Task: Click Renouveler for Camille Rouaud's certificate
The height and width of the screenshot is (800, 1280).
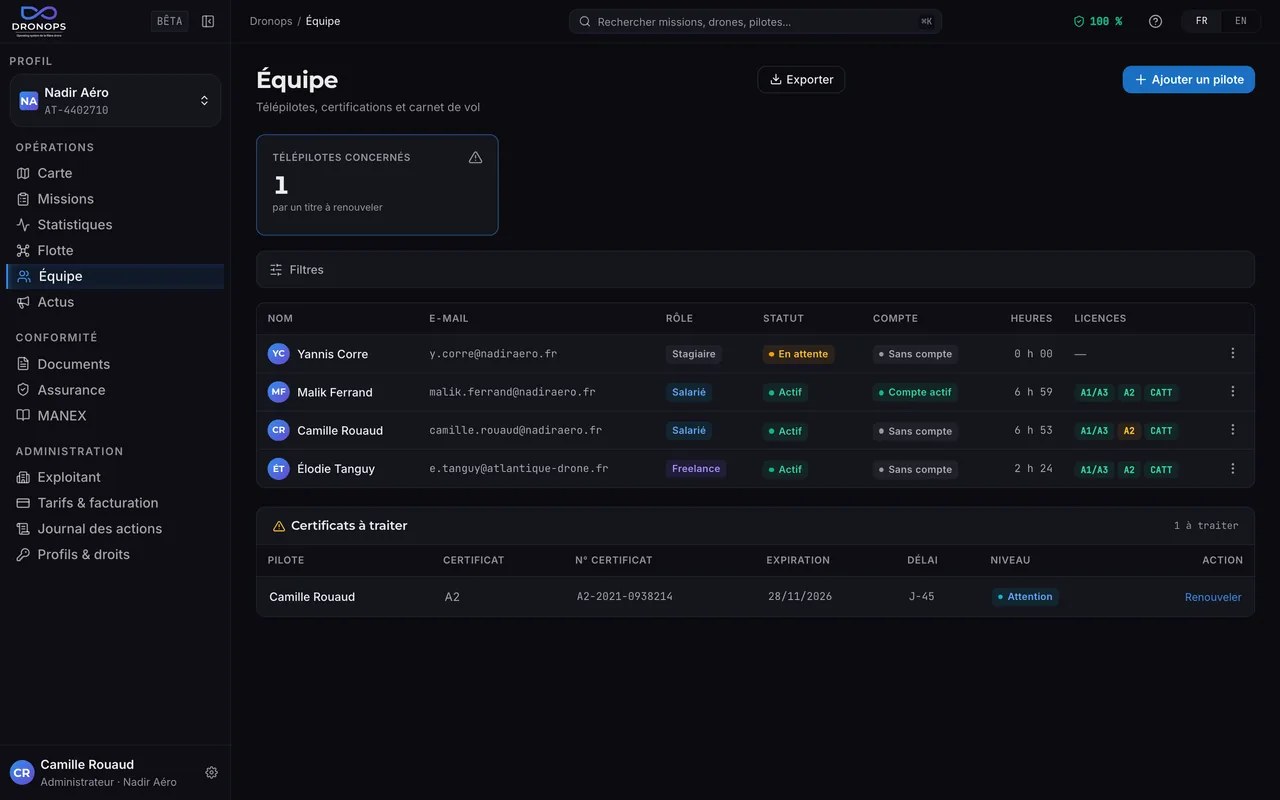Action: [x=1213, y=597]
